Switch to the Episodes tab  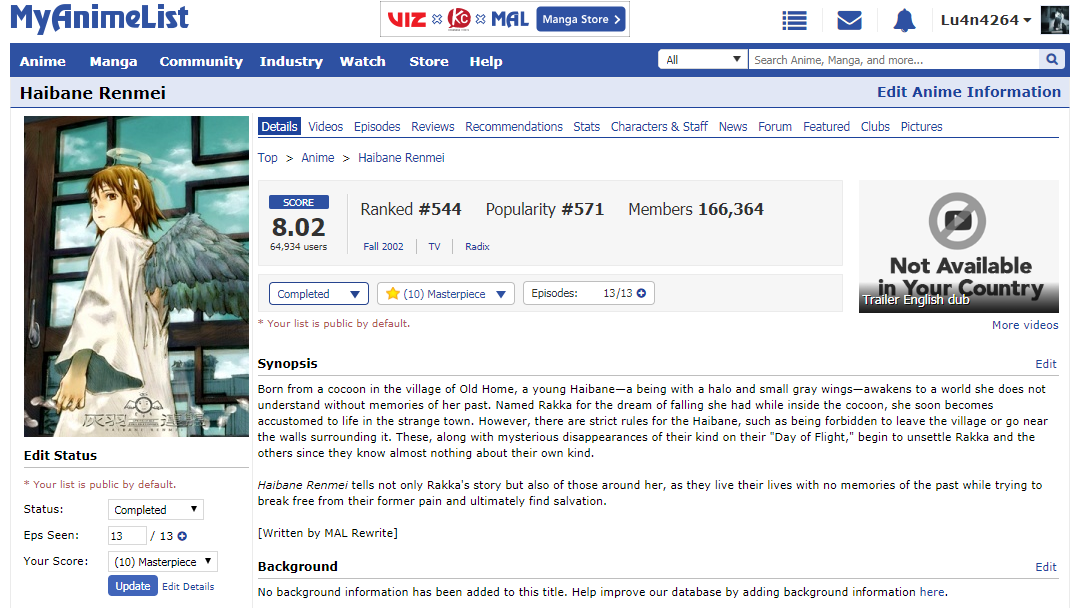377,127
